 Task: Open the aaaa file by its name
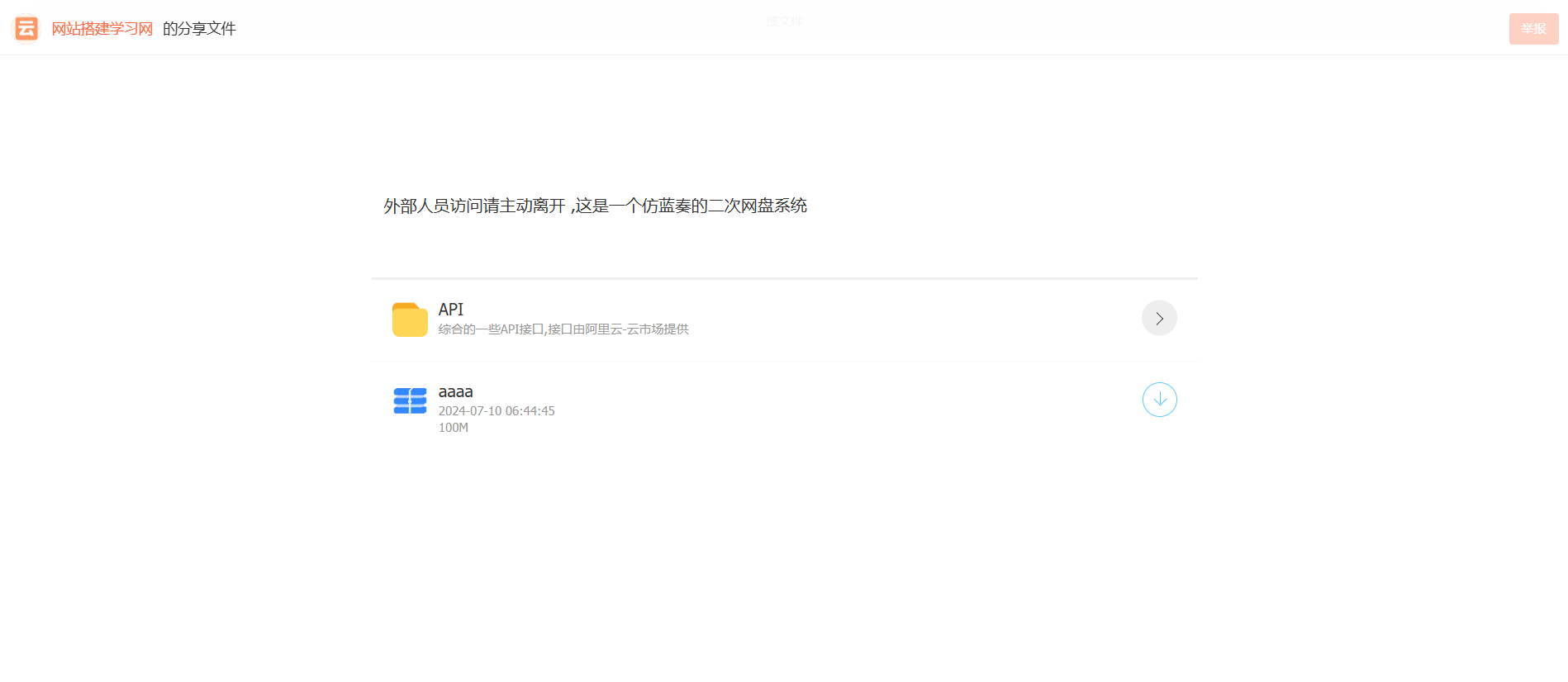point(455,391)
